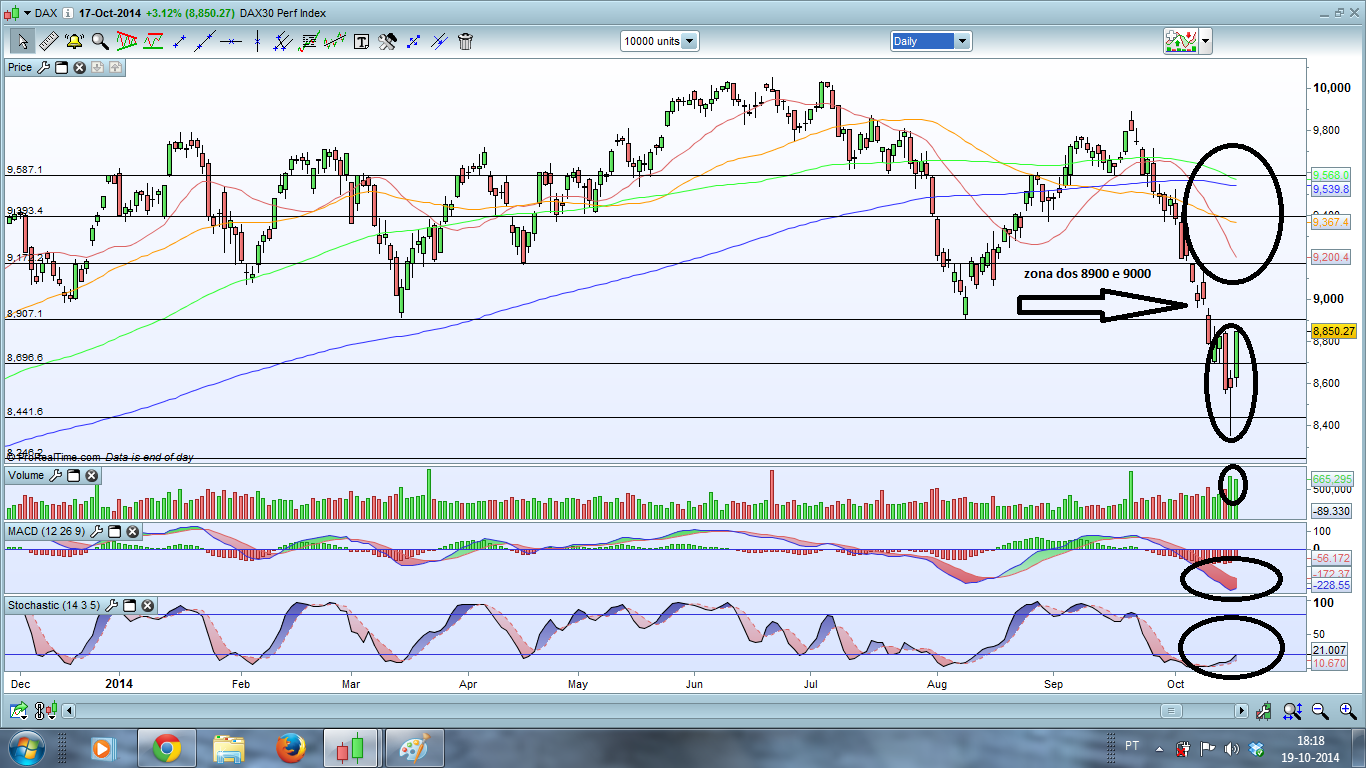
Task: Click the zoom out magnifier at bottom right
Action: click(x=1320, y=711)
